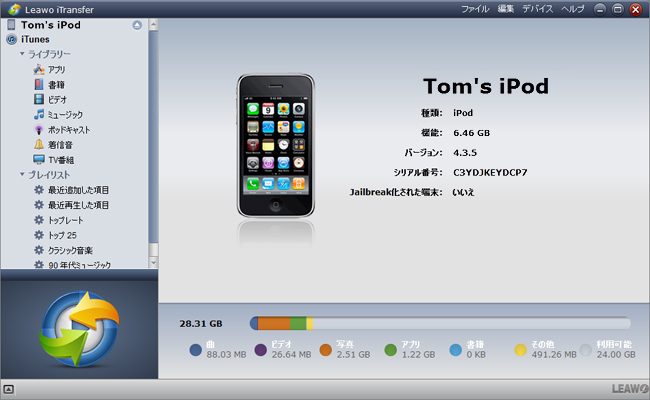Click the 491.26 MB other value
Image resolution: width=650 pixels, height=400 pixels.
(x=554, y=355)
